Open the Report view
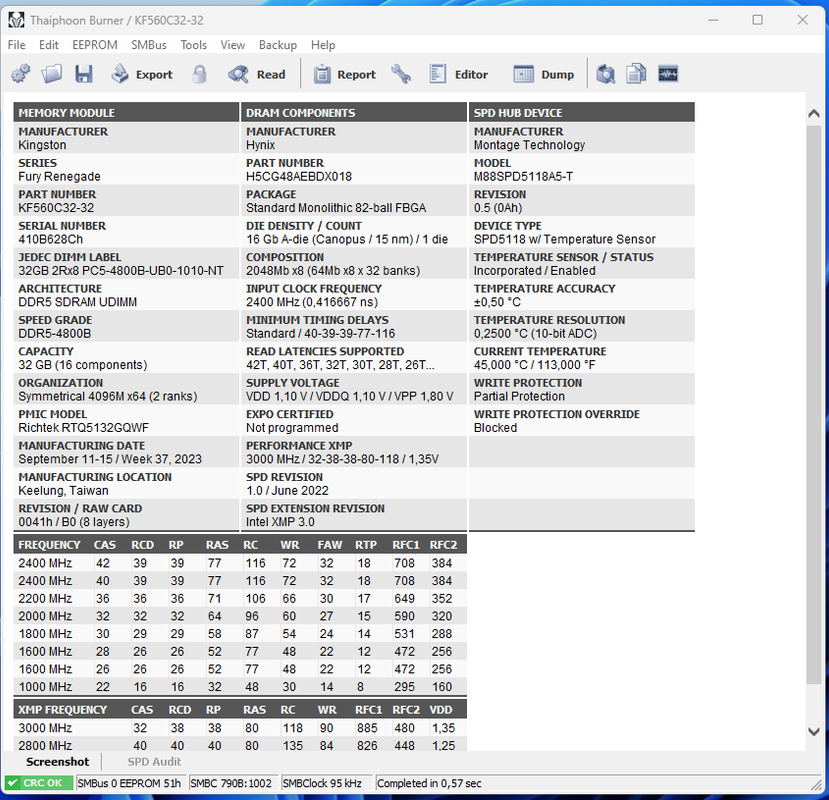Image resolution: width=829 pixels, height=800 pixels. [x=345, y=74]
